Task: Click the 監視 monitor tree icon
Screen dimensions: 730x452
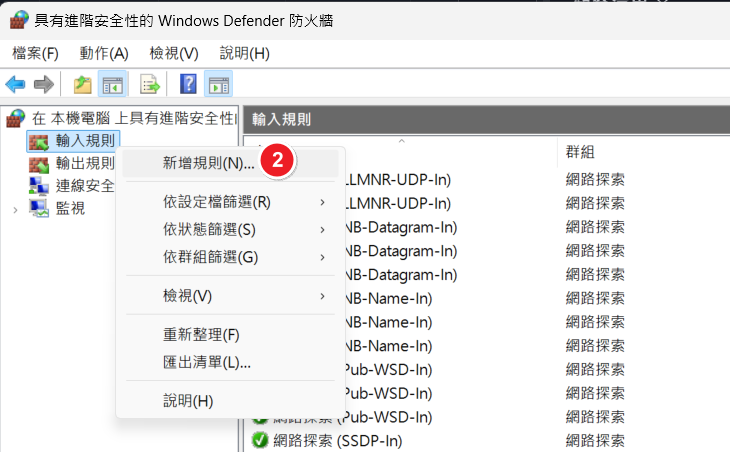Action: (x=39, y=208)
